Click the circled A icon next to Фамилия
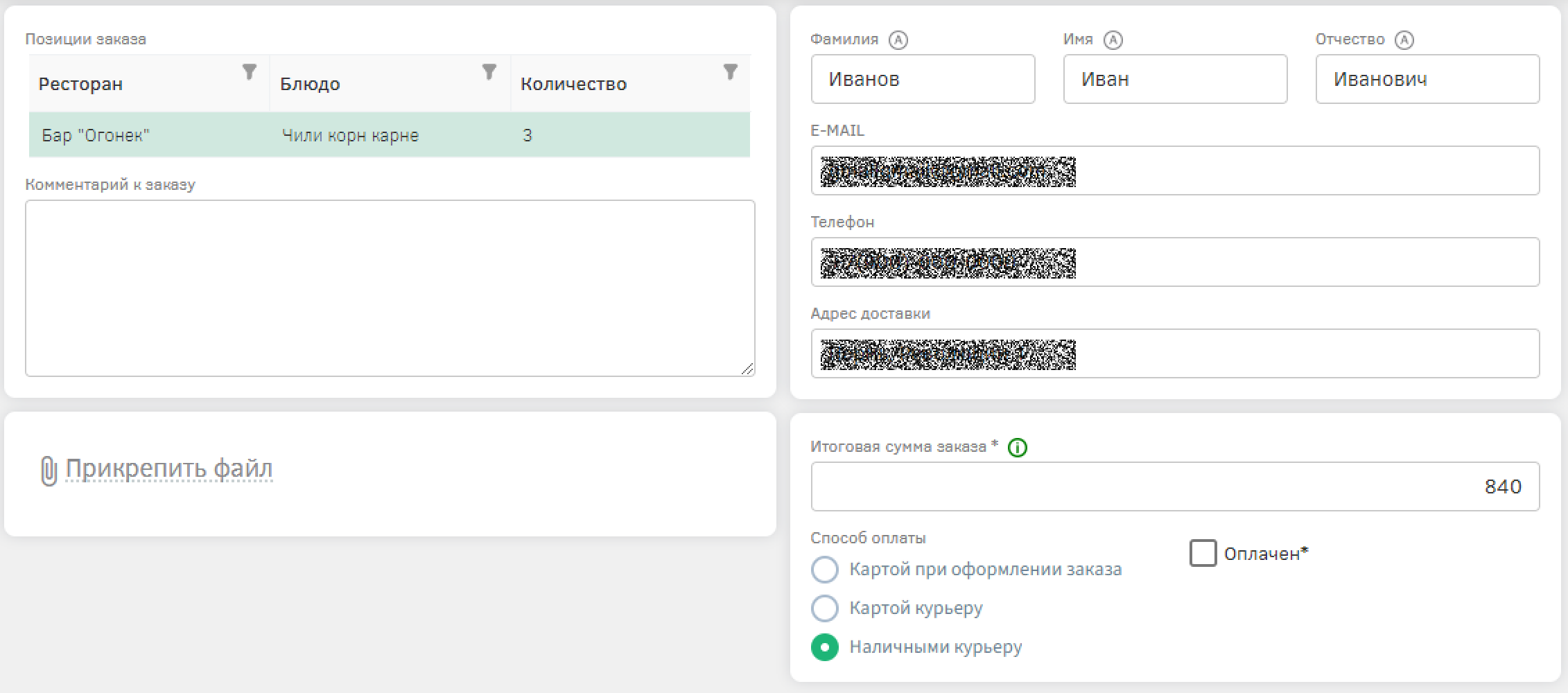This screenshot has width=1568, height=693. pos(898,40)
